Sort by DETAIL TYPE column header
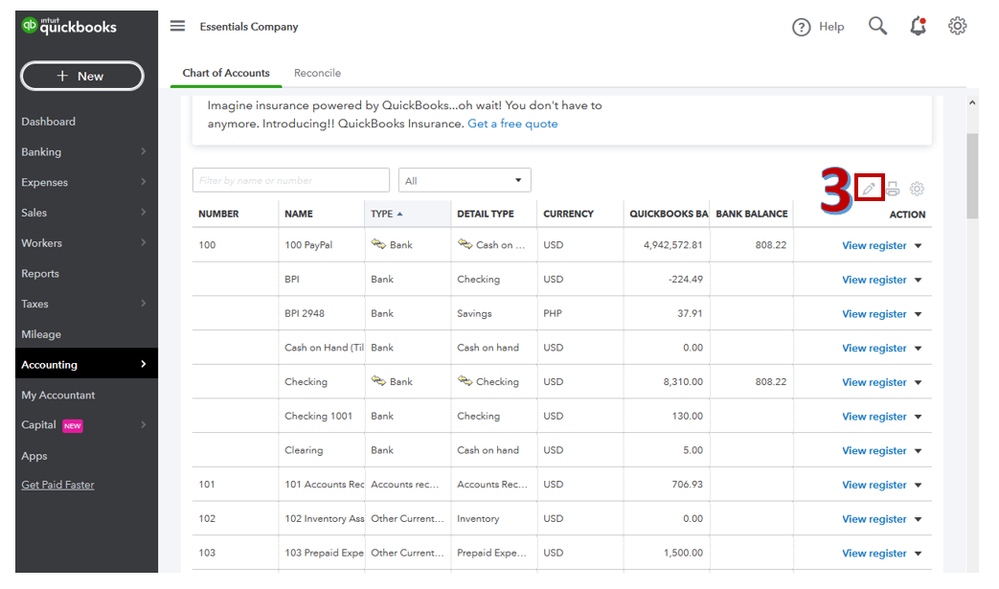The image size is (999, 589). tap(485, 214)
